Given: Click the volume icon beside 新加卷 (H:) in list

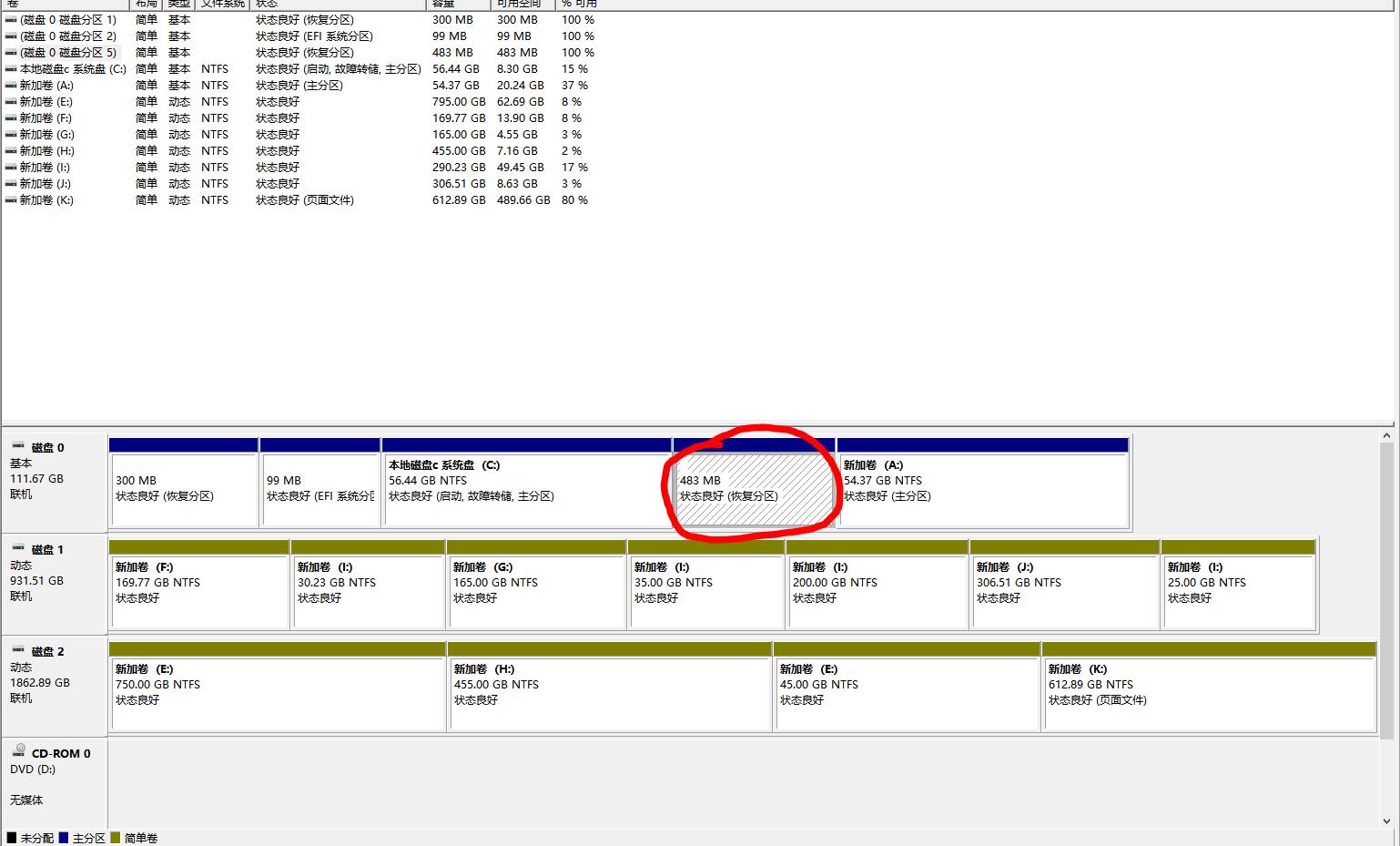Looking at the screenshot, I should coord(11,150).
